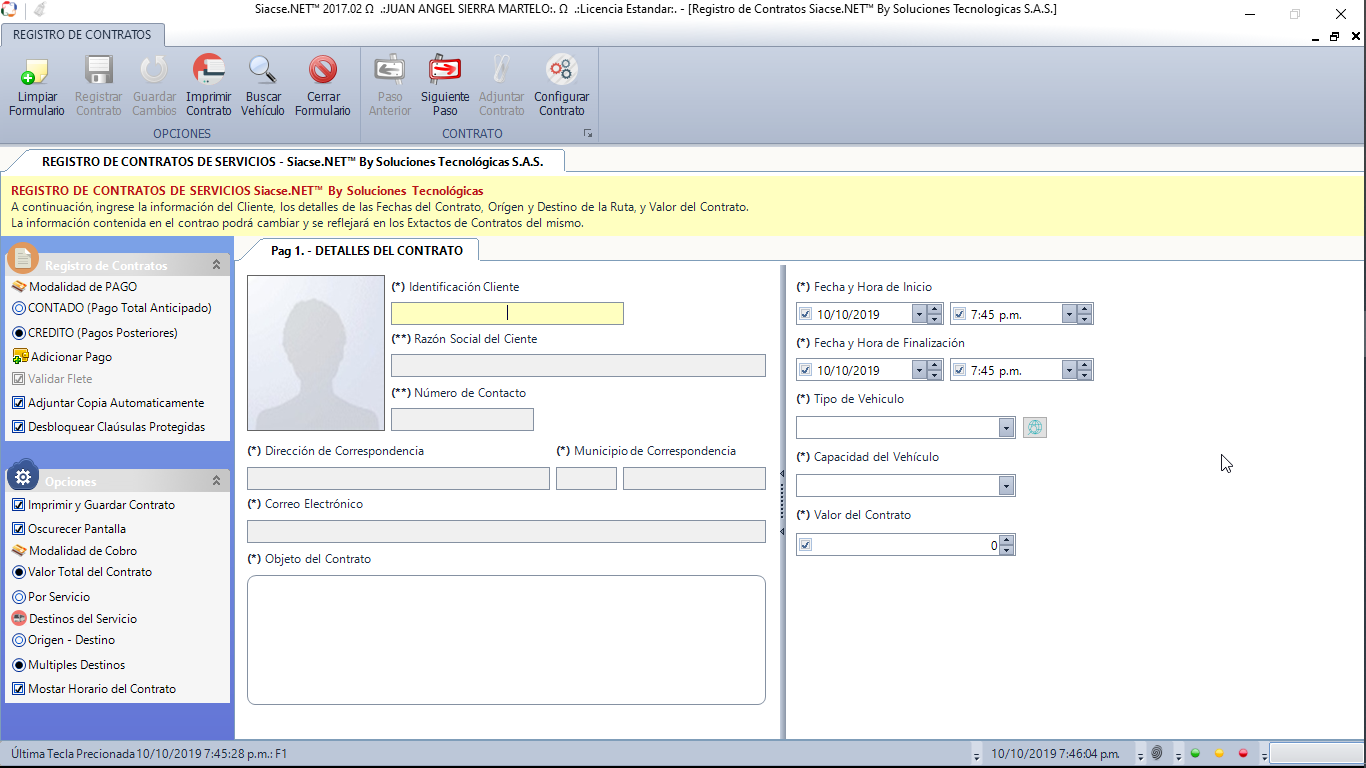The image size is (1366, 768).
Task: Collapse the Opciones side panel
Action: (216, 481)
